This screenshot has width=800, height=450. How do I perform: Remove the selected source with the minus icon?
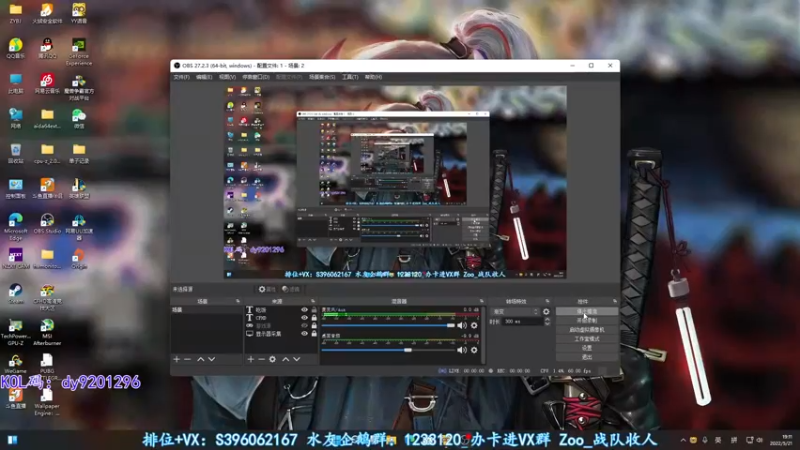point(261,359)
